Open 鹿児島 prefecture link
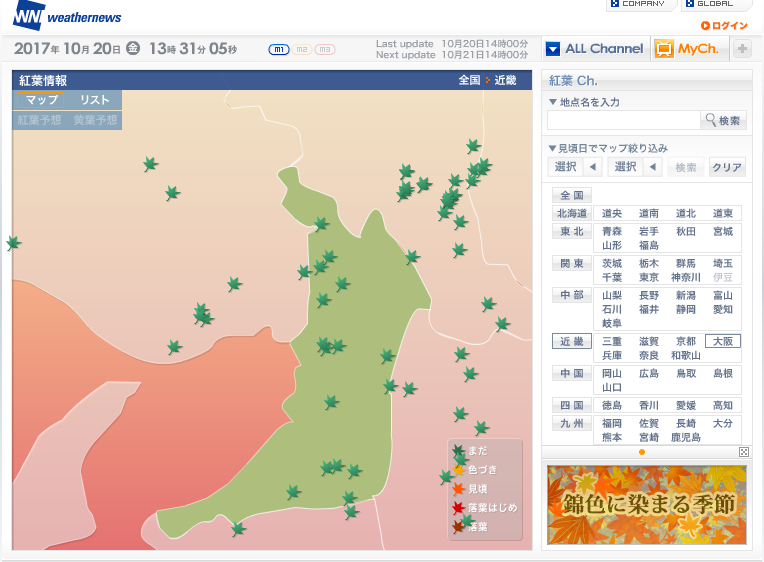 [x=686, y=437]
